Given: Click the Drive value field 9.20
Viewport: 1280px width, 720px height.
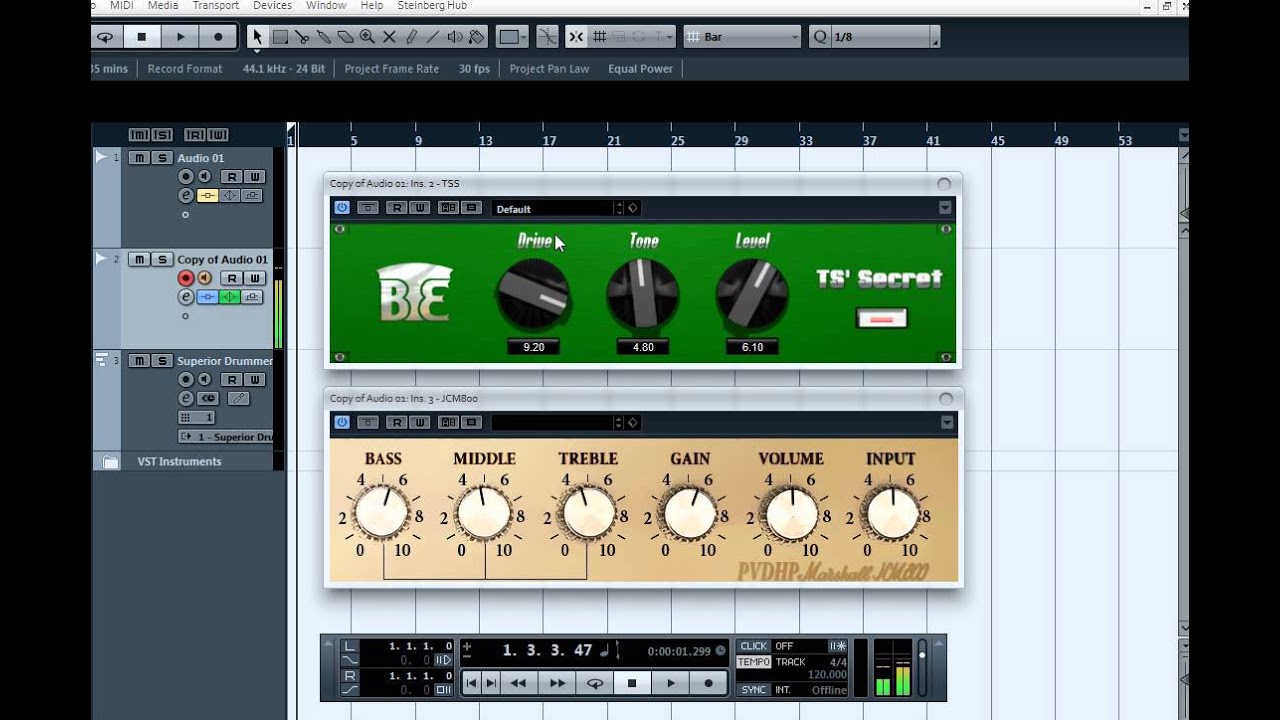Looking at the screenshot, I should pos(533,347).
